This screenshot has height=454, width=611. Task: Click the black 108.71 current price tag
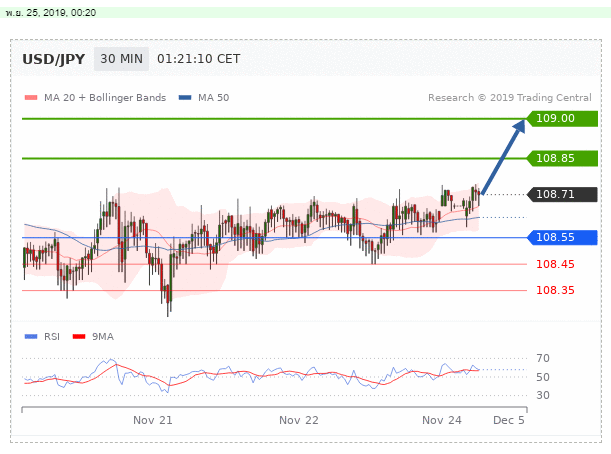(x=562, y=194)
